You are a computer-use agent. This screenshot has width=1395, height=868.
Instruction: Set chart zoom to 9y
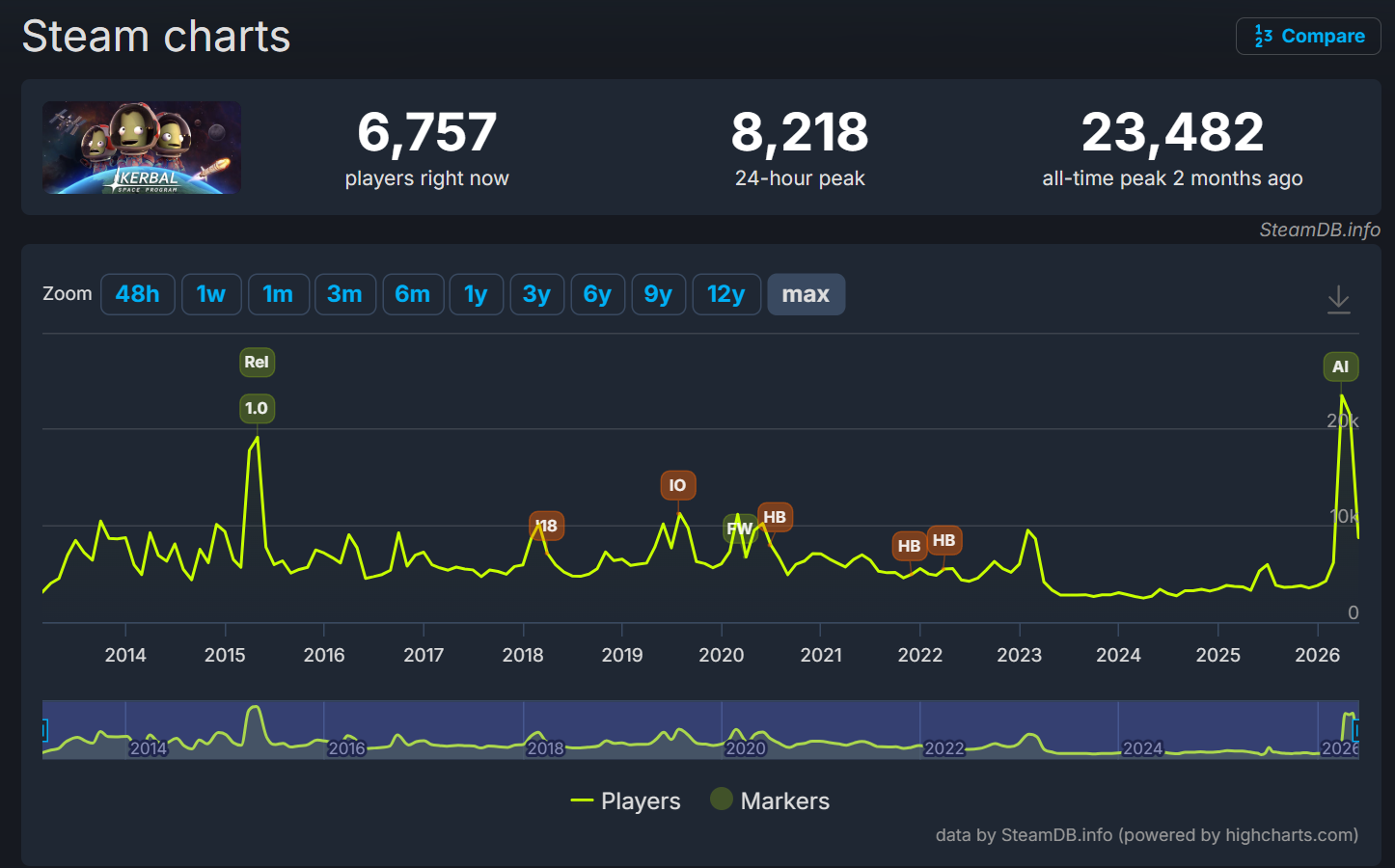point(658,294)
